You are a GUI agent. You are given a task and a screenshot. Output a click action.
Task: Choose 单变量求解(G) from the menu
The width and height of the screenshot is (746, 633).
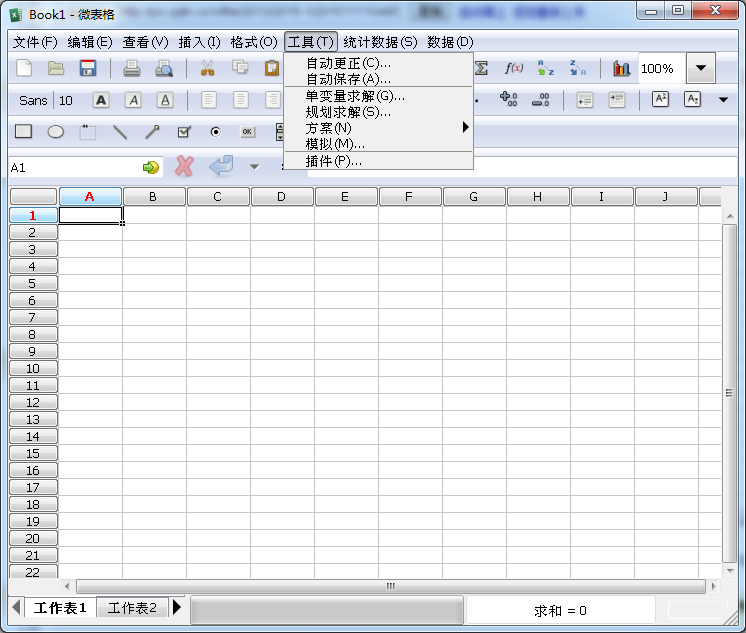tap(355, 96)
